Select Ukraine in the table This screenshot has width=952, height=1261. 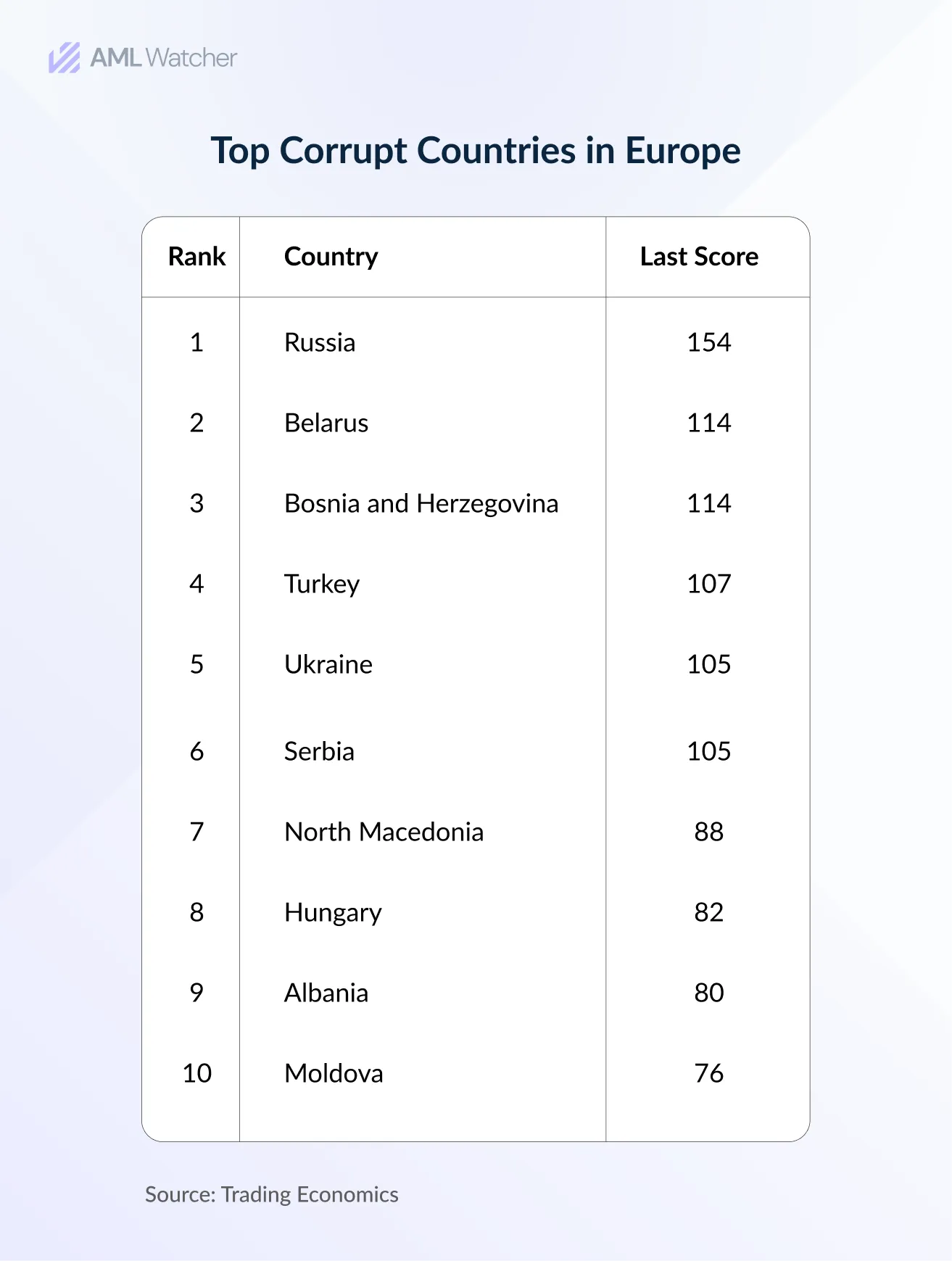[328, 664]
